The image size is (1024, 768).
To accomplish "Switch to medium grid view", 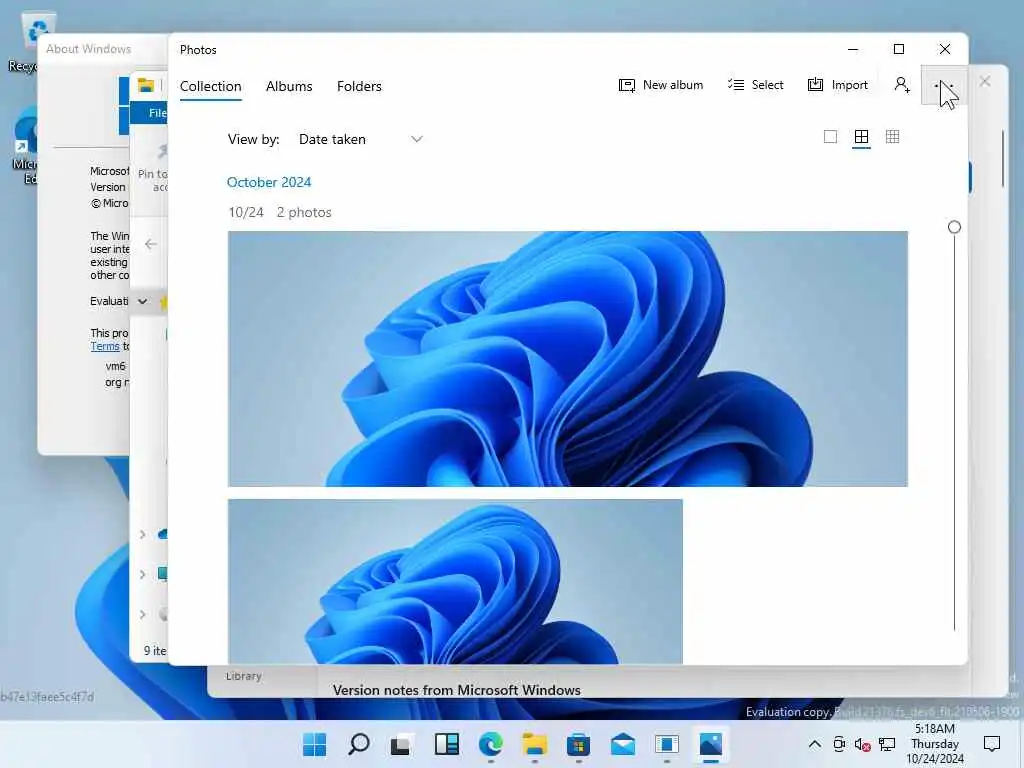I will [x=861, y=136].
